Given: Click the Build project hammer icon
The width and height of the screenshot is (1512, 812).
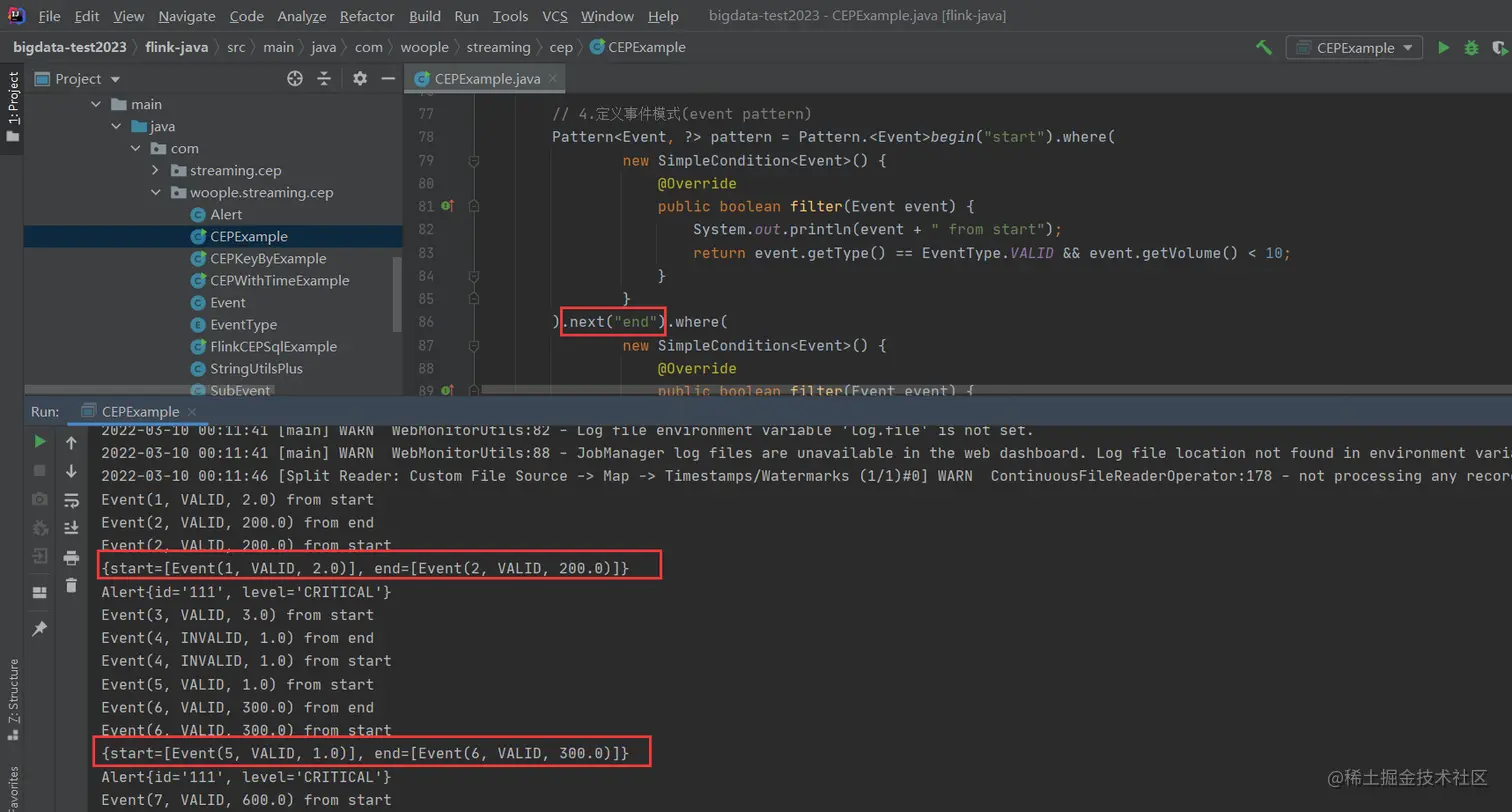Looking at the screenshot, I should point(1264,47).
